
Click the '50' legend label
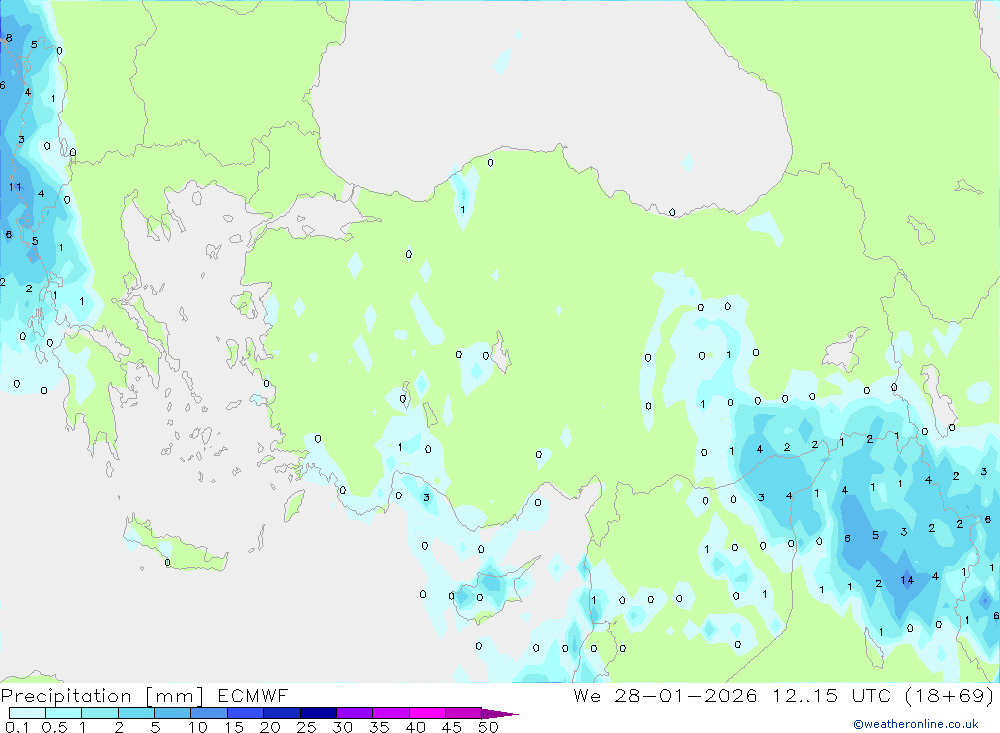tap(488, 727)
